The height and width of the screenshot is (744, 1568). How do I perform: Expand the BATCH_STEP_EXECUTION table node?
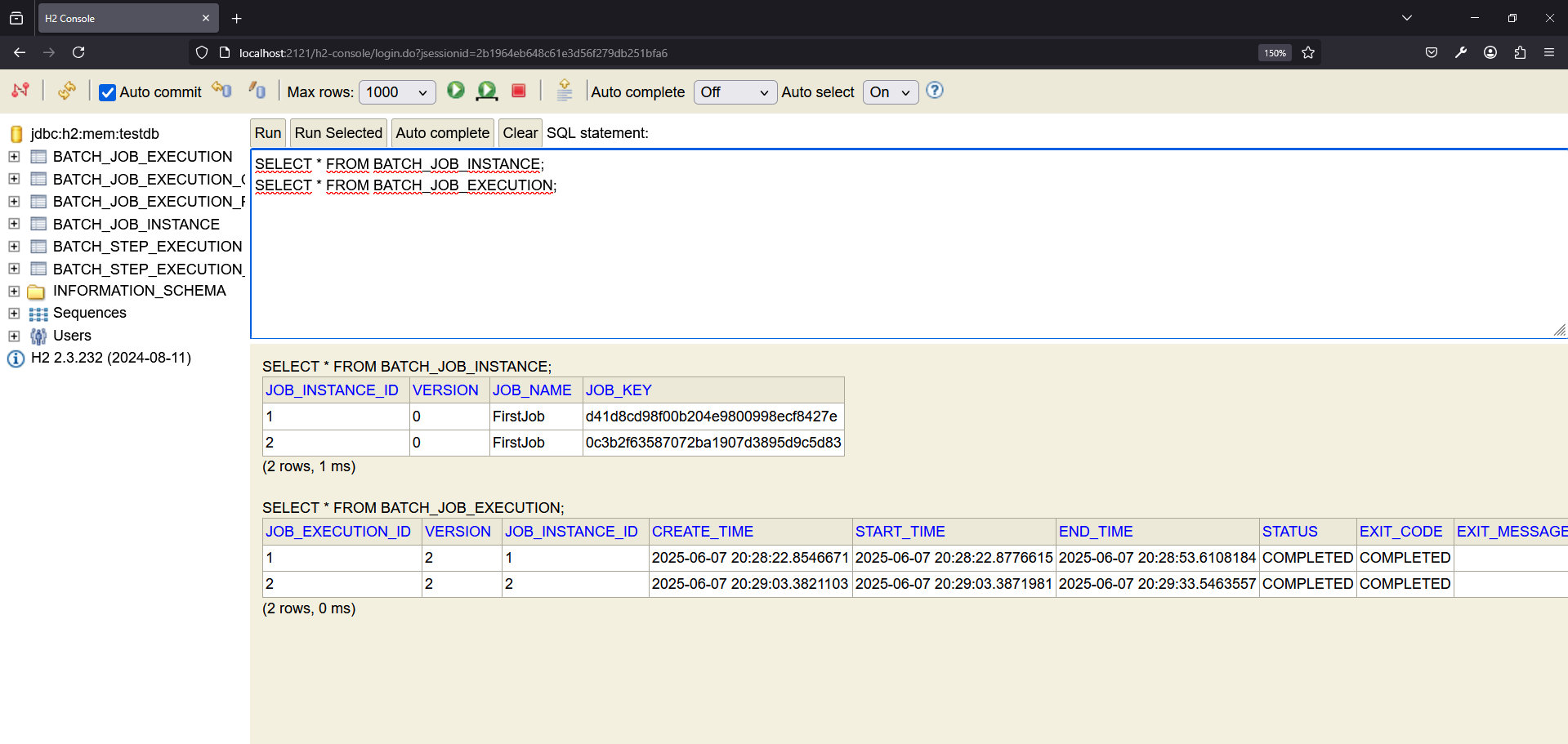click(14, 246)
